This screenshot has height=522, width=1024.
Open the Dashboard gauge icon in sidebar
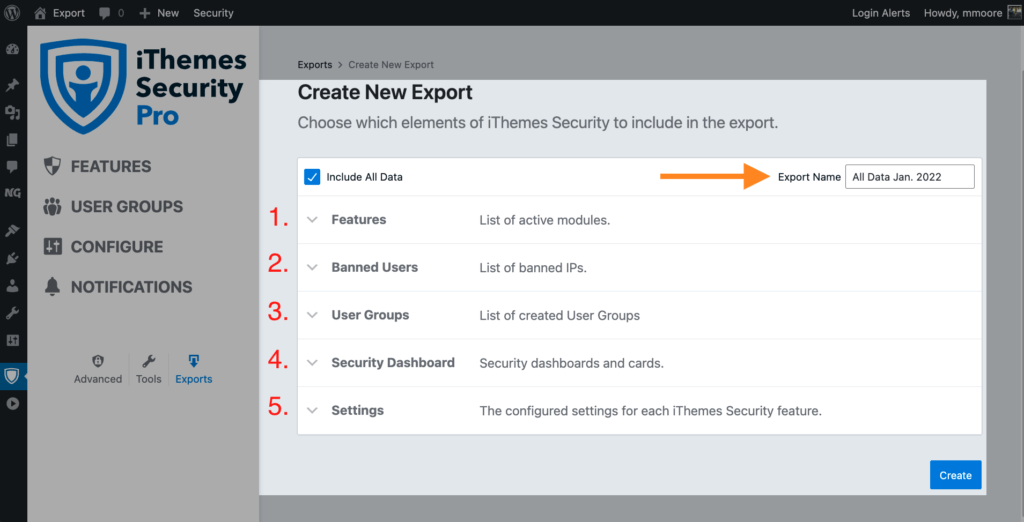(12, 50)
